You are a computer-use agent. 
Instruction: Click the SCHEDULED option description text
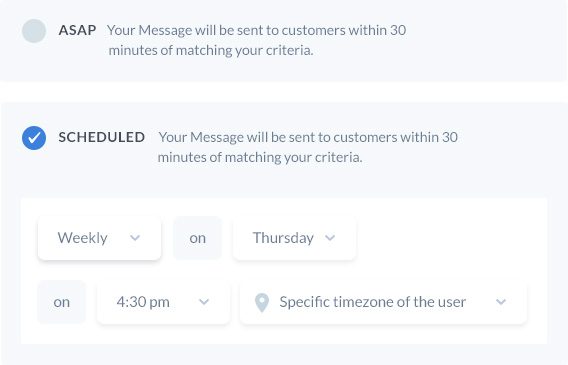308,147
